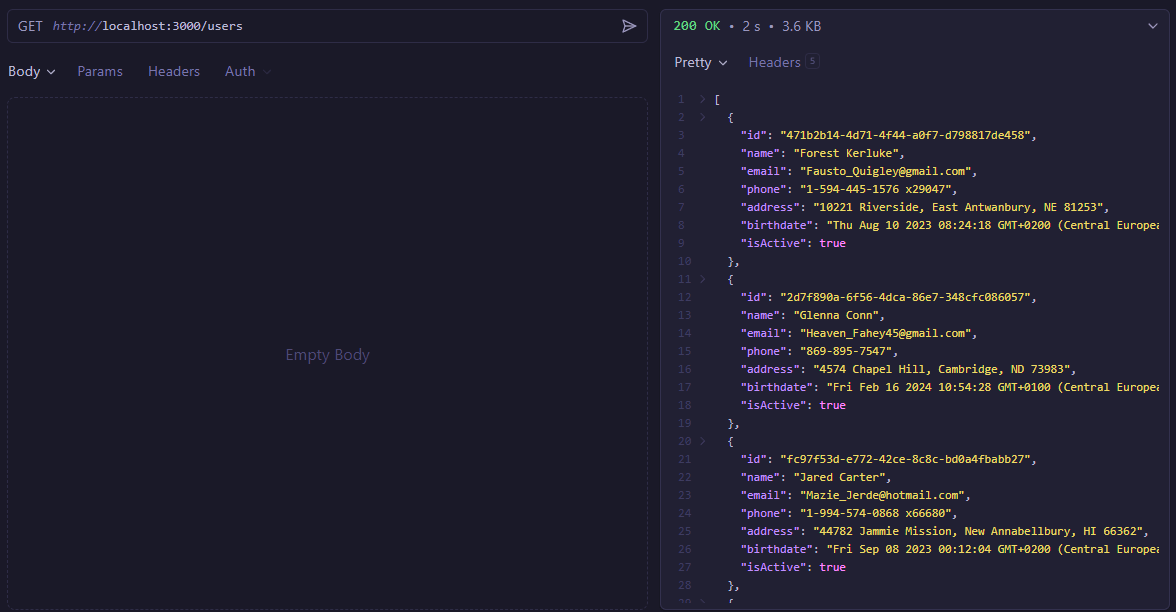Collapse the root array on line 1

[702, 99]
